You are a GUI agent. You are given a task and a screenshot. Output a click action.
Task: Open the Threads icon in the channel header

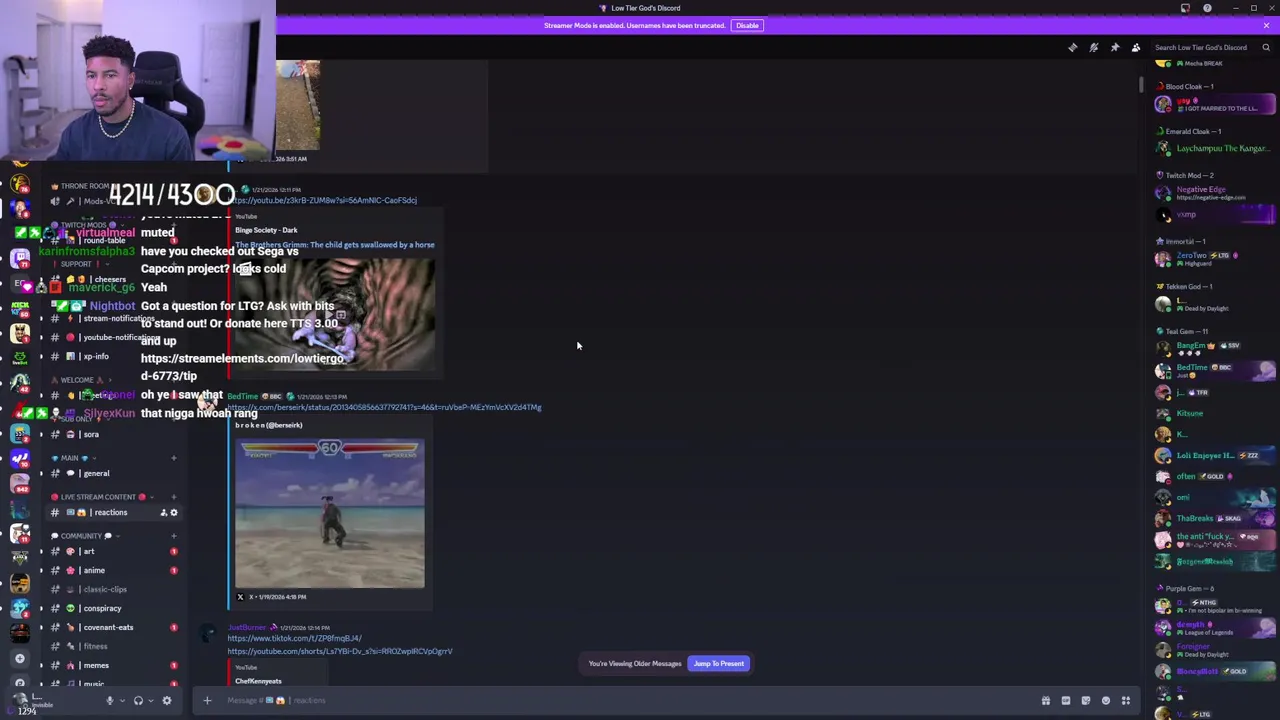[1073, 47]
